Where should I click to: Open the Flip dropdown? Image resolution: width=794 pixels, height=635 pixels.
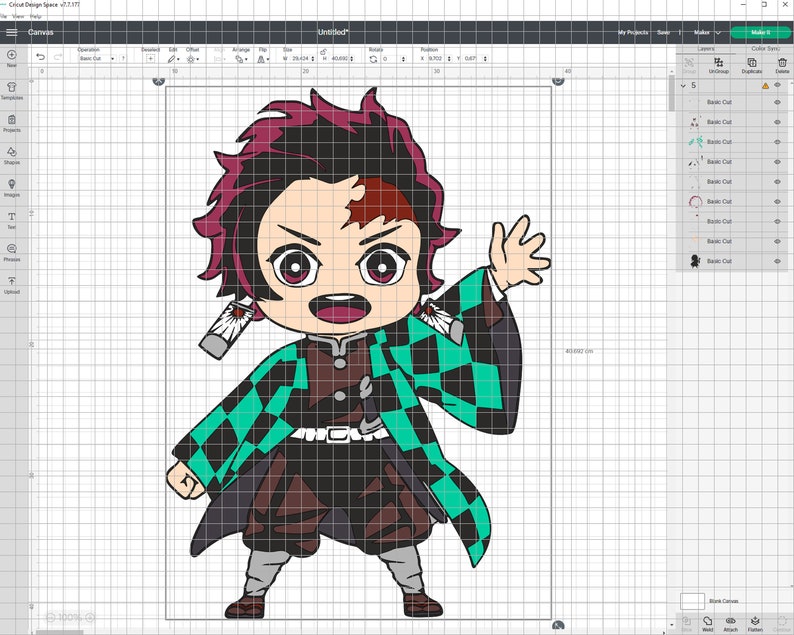(263, 59)
